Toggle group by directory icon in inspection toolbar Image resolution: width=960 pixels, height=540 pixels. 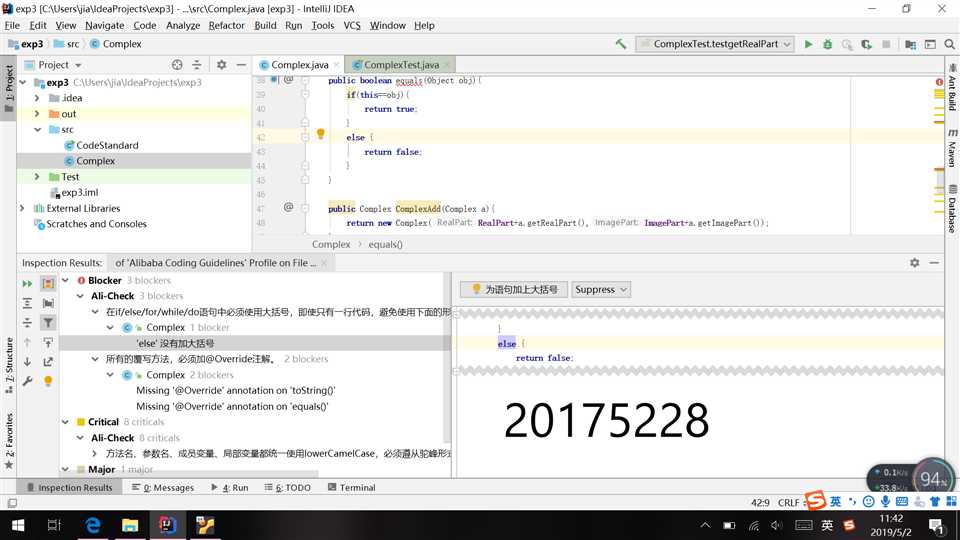[48, 303]
